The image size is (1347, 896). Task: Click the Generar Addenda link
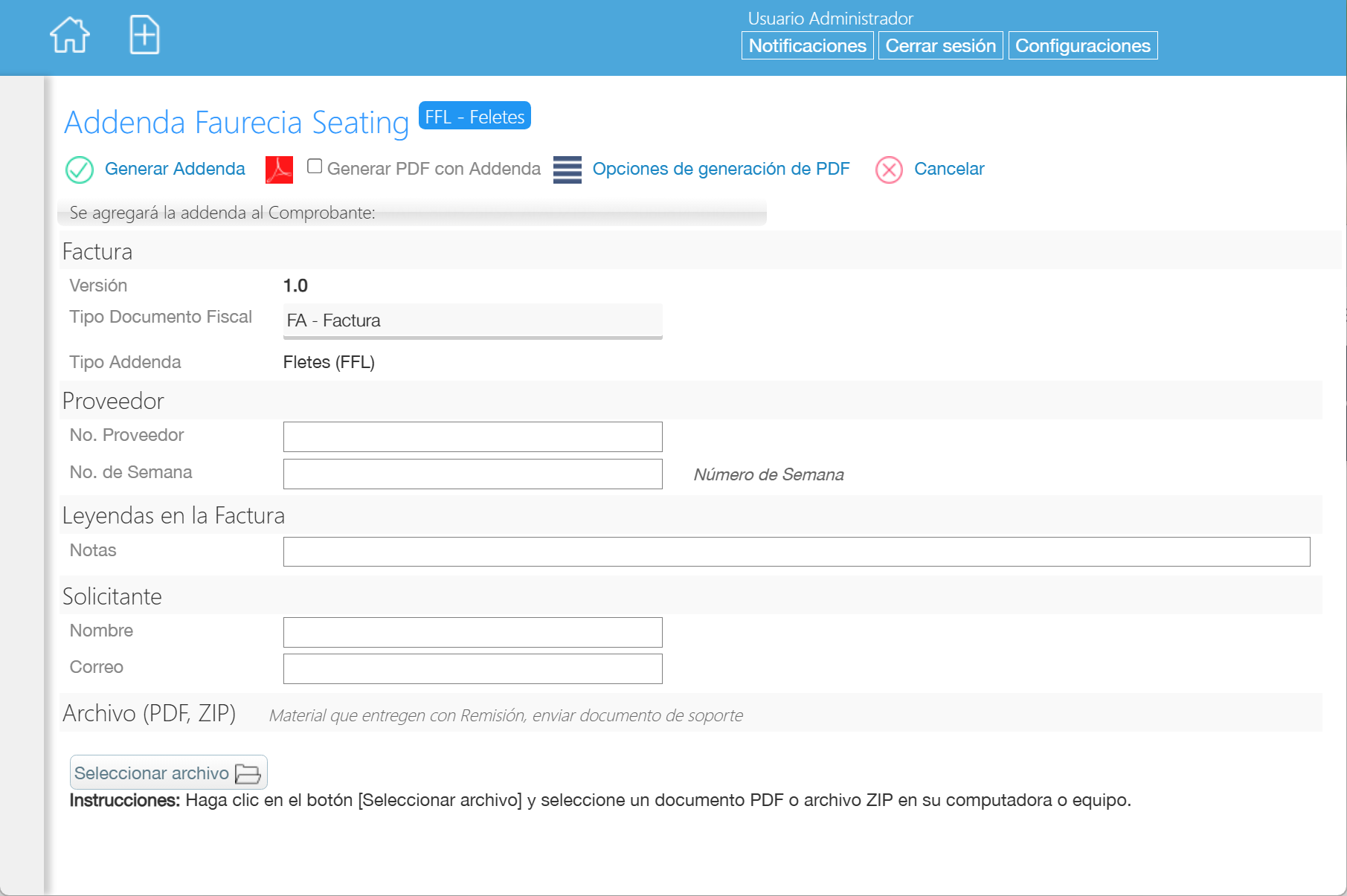(x=175, y=169)
